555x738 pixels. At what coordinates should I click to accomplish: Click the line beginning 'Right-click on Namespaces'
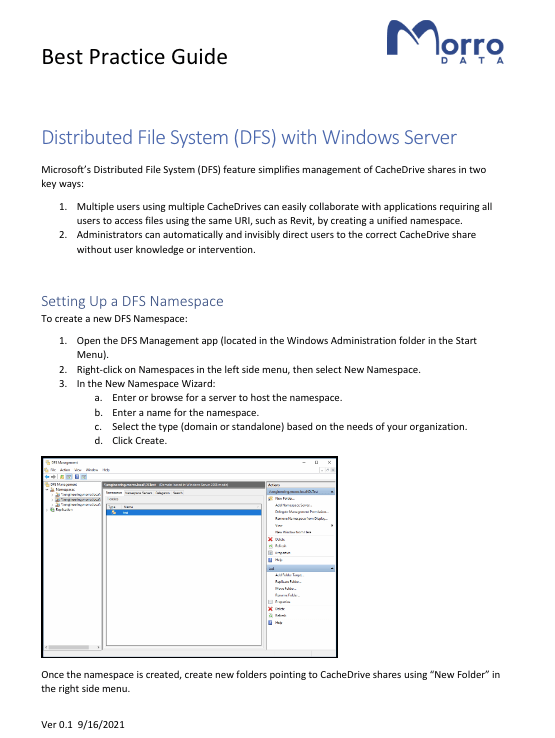coord(249,370)
